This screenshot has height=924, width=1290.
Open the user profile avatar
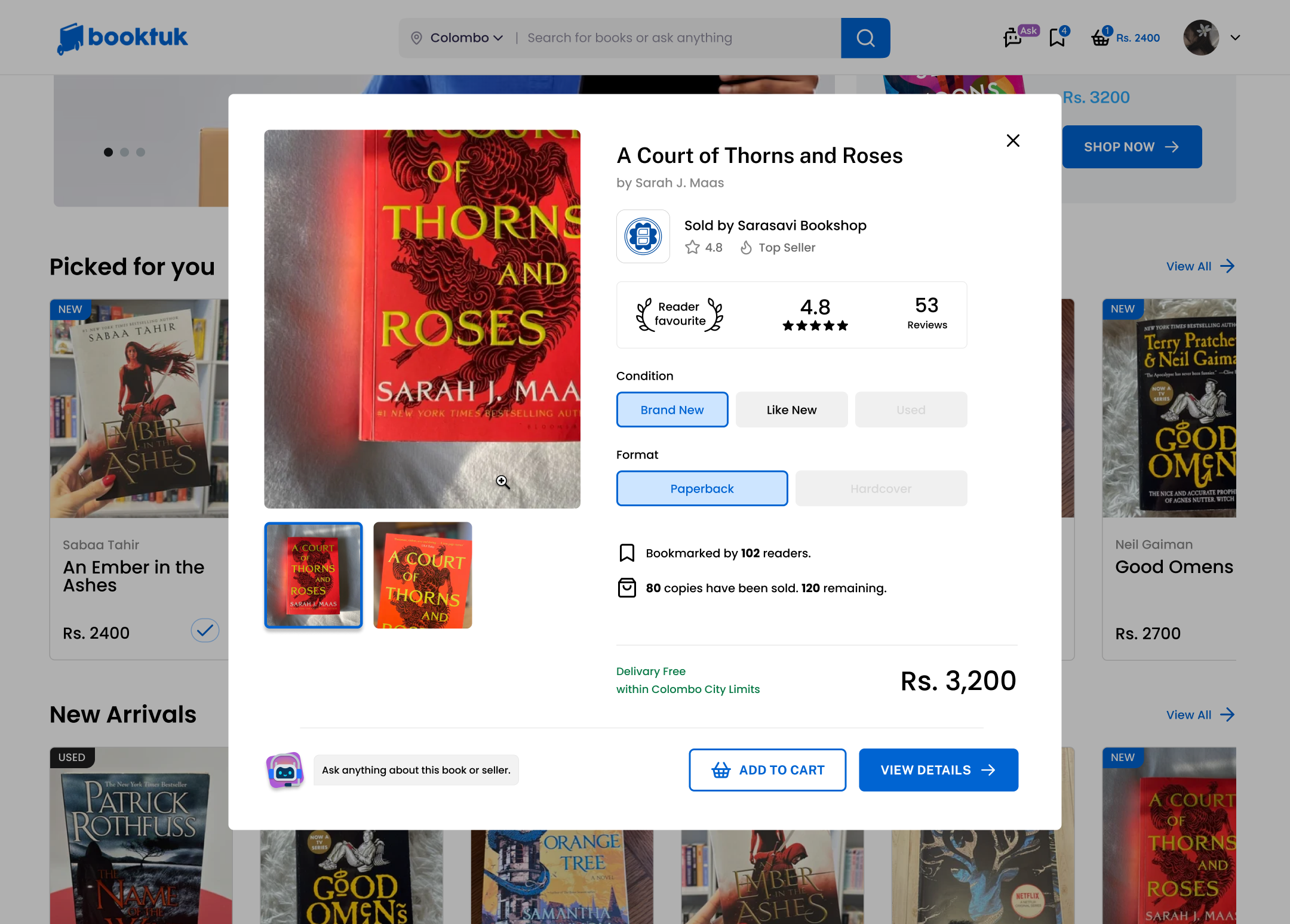click(x=1201, y=38)
